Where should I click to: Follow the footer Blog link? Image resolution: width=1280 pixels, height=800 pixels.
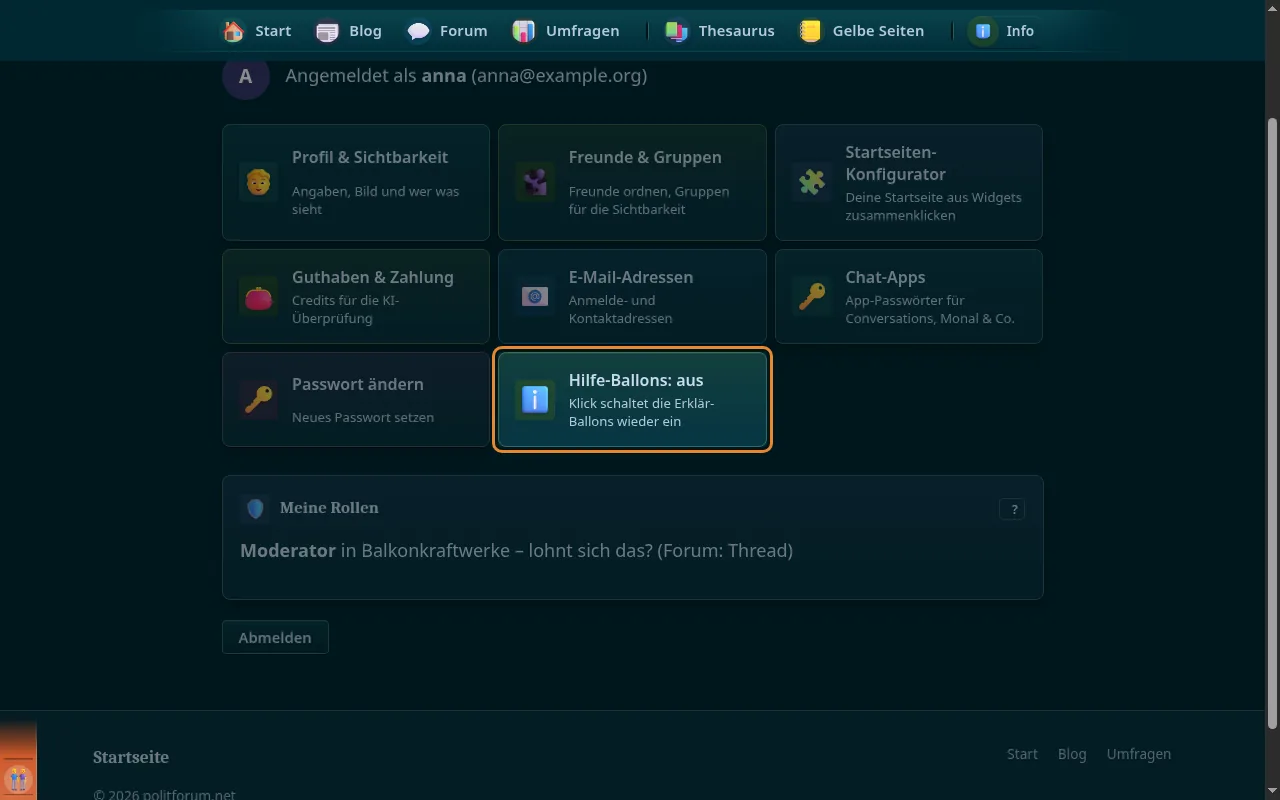(1072, 754)
